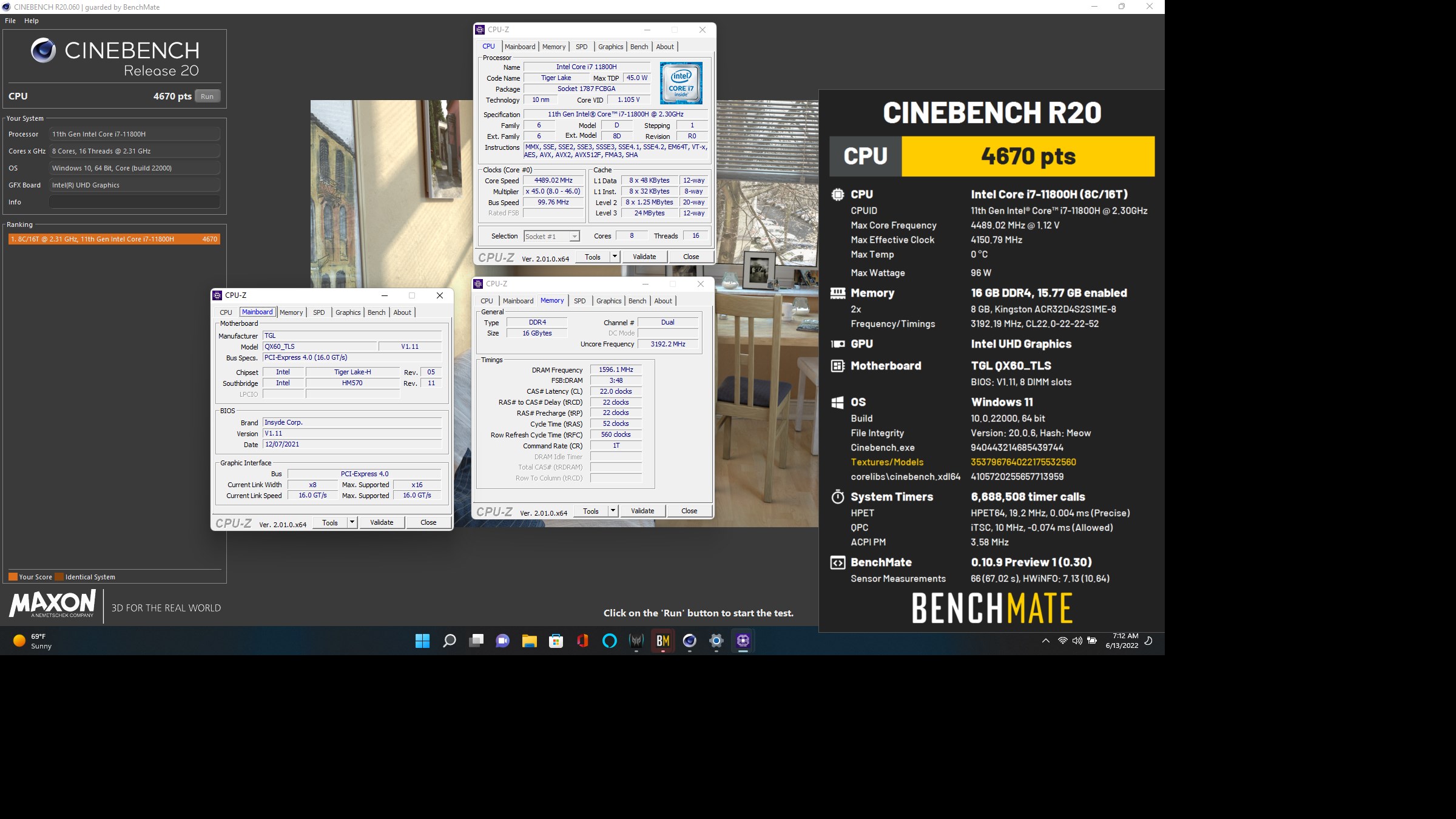
Task: Run the Cinebench CPU test
Action: [207, 96]
